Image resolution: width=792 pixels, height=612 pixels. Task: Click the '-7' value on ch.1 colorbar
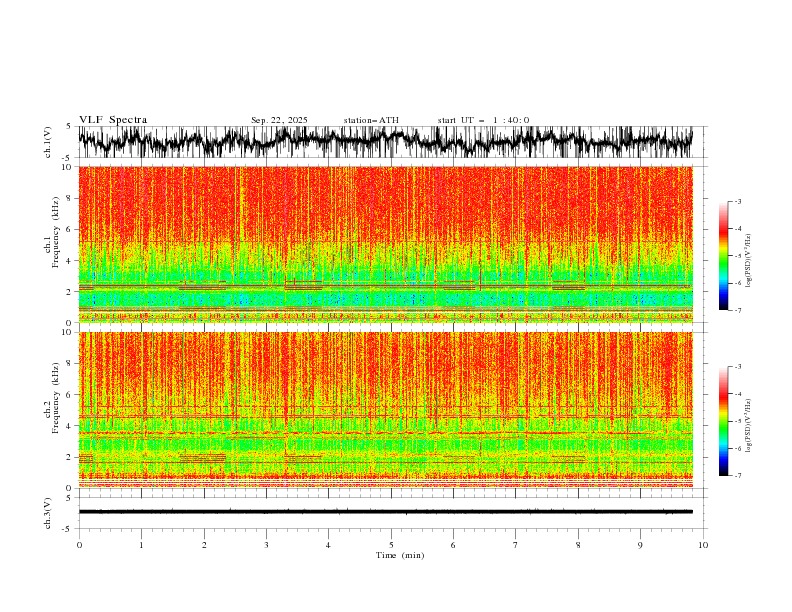(x=737, y=310)
